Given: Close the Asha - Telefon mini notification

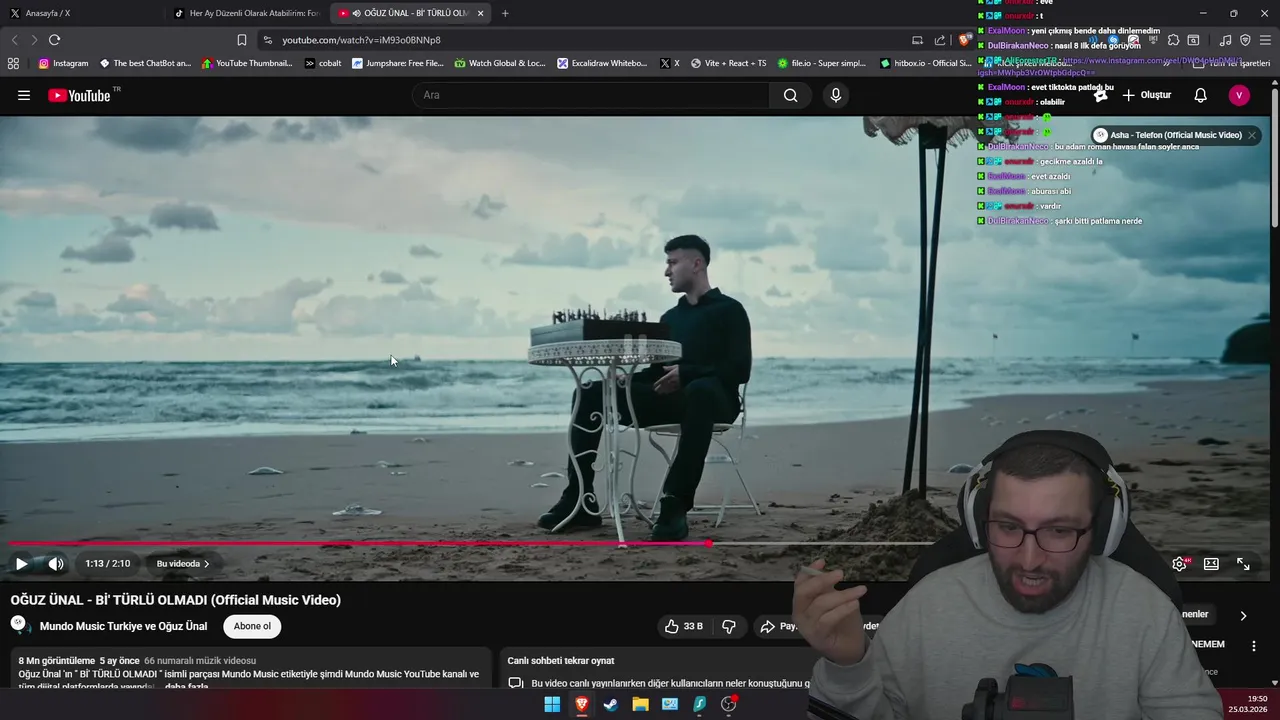Looking at the screenshot, I should coord(1251,135).
